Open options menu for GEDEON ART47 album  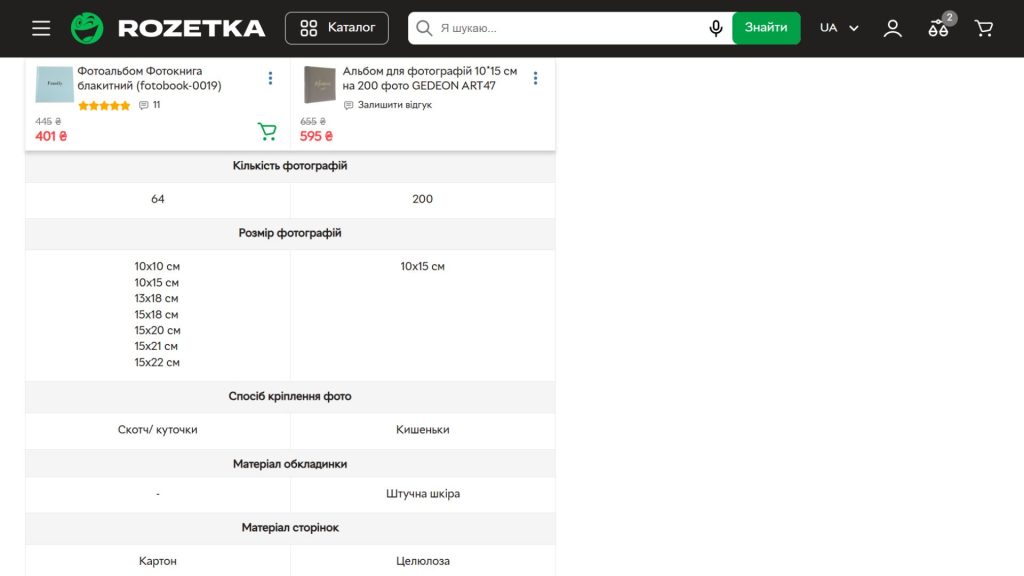tap(535, 78)
